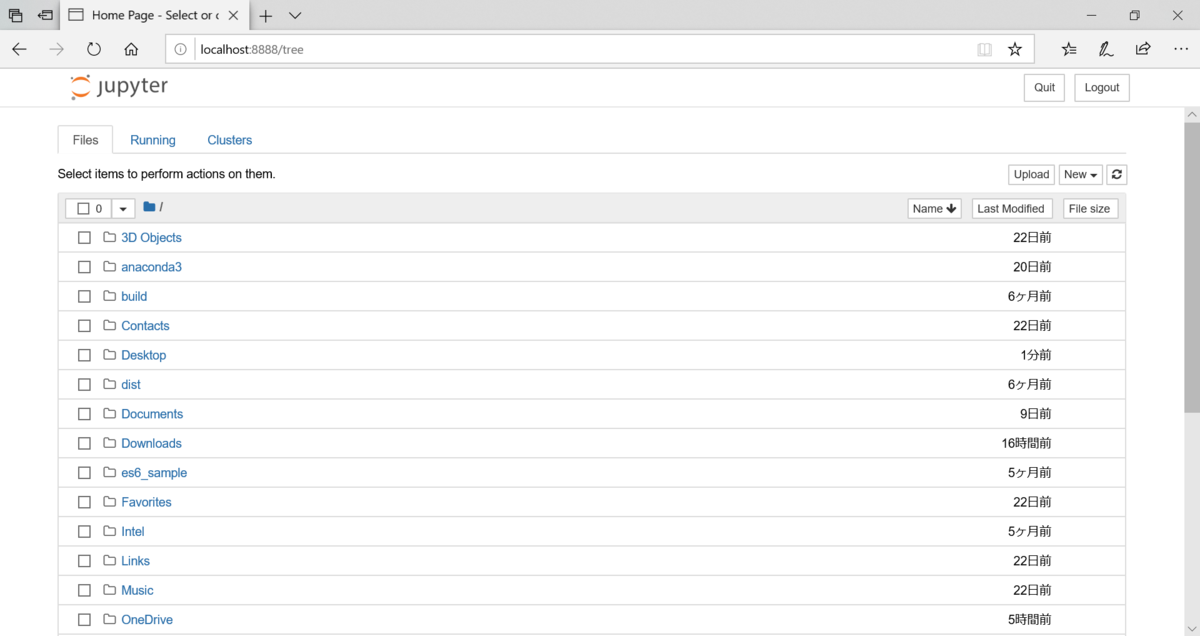1200x636 pixels.
Task: Sort by File size
Action: pyautogui.click(x=1089, y=208)
